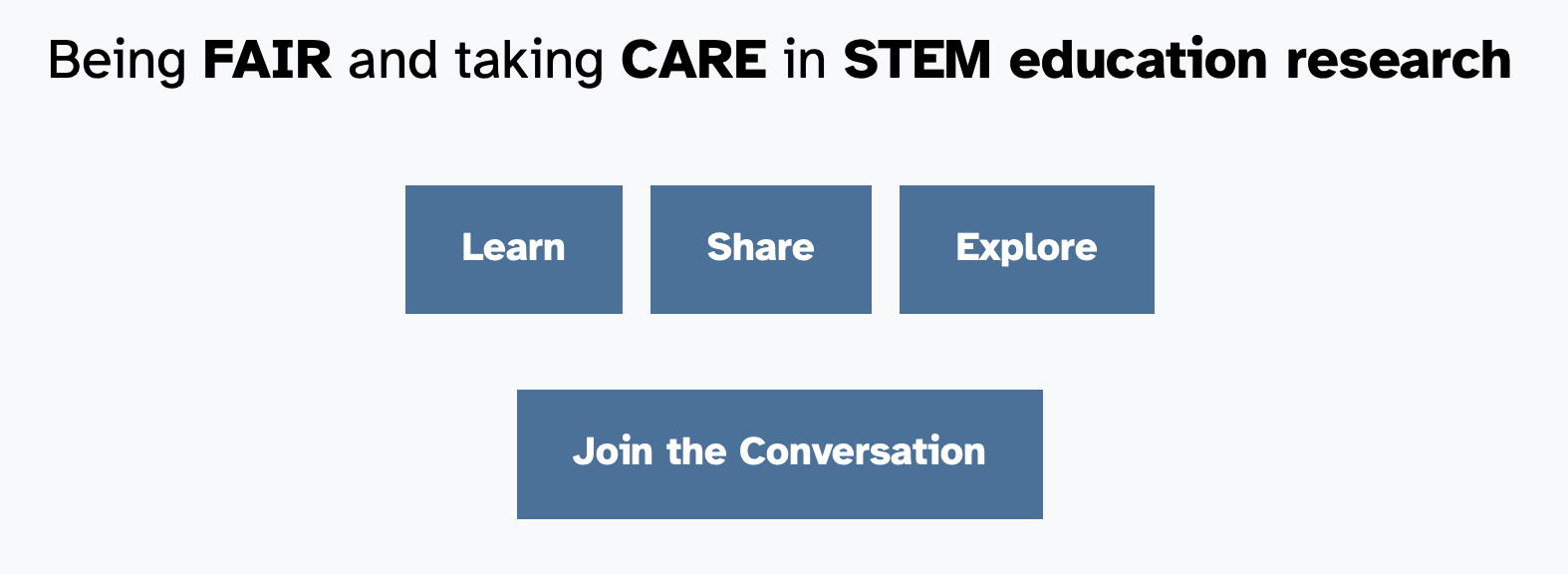
Task: Click the word taking in the heading
Action: point(529,61)
